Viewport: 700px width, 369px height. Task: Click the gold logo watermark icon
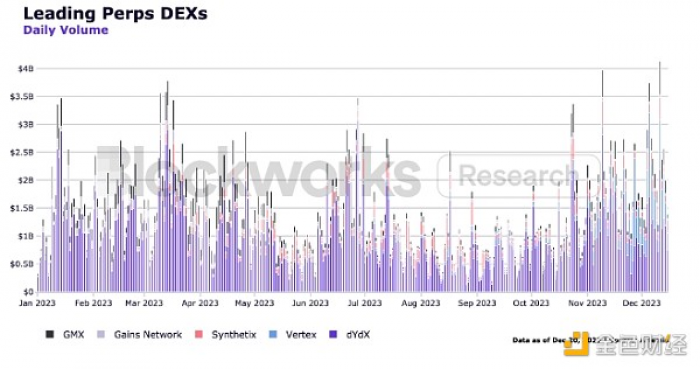[576, 344]
